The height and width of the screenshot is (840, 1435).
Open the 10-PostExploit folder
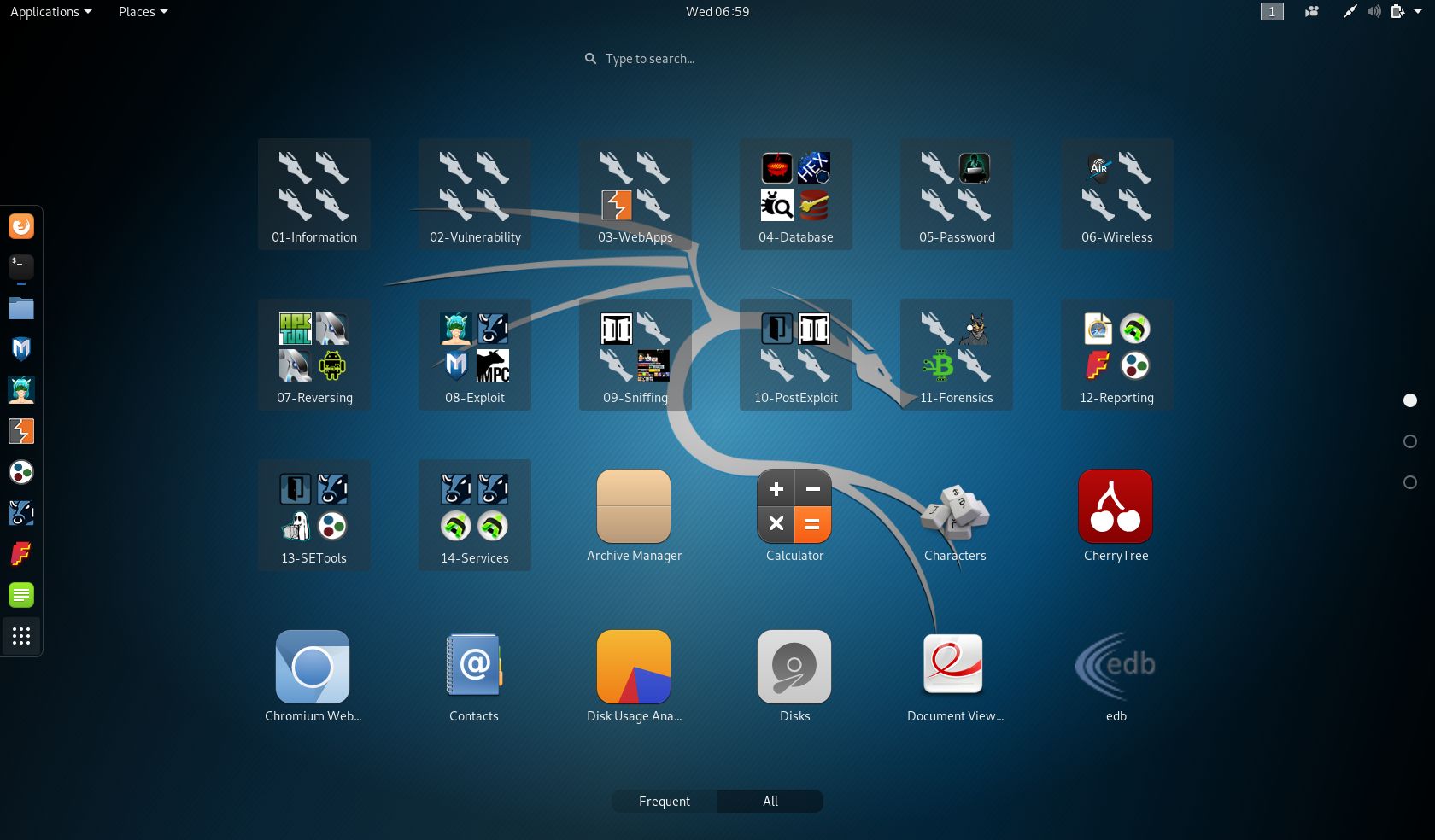click(x=796, y=355)
